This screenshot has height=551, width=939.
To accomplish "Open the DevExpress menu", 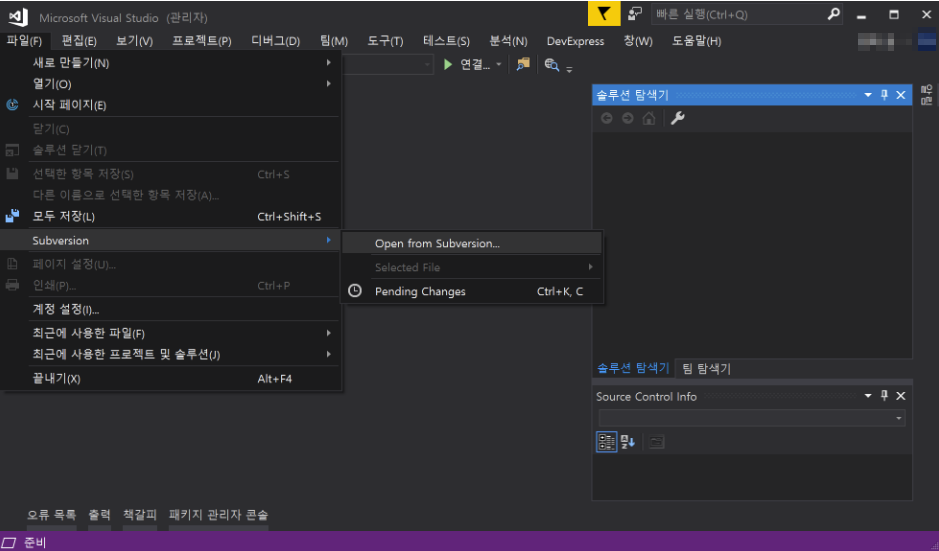I will pyautogui.click(x=575, y=41).
